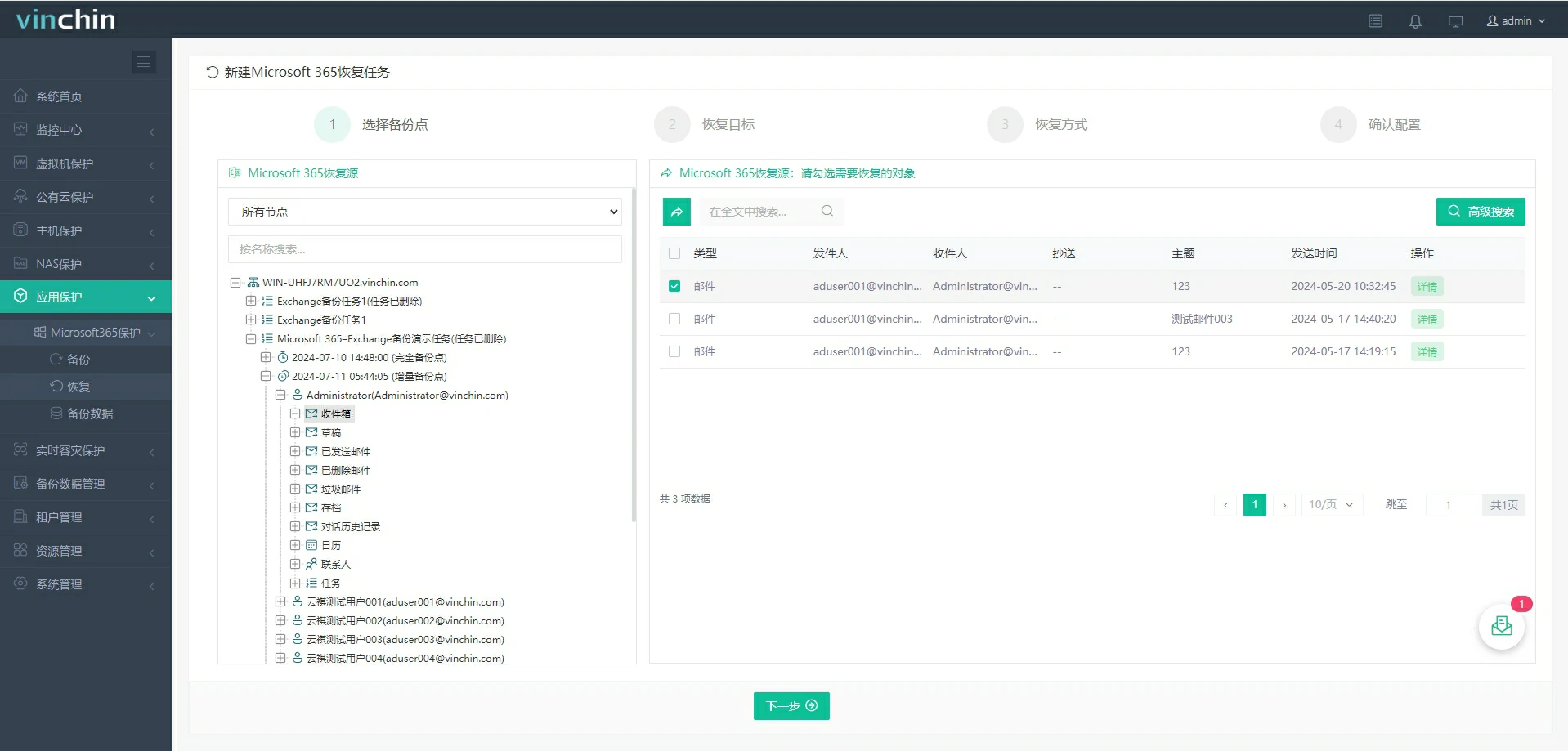The height and width of the screenshot is (751, 1568).
Task: Click the monitor screen icon in top bar
Action: [1455, 21]
